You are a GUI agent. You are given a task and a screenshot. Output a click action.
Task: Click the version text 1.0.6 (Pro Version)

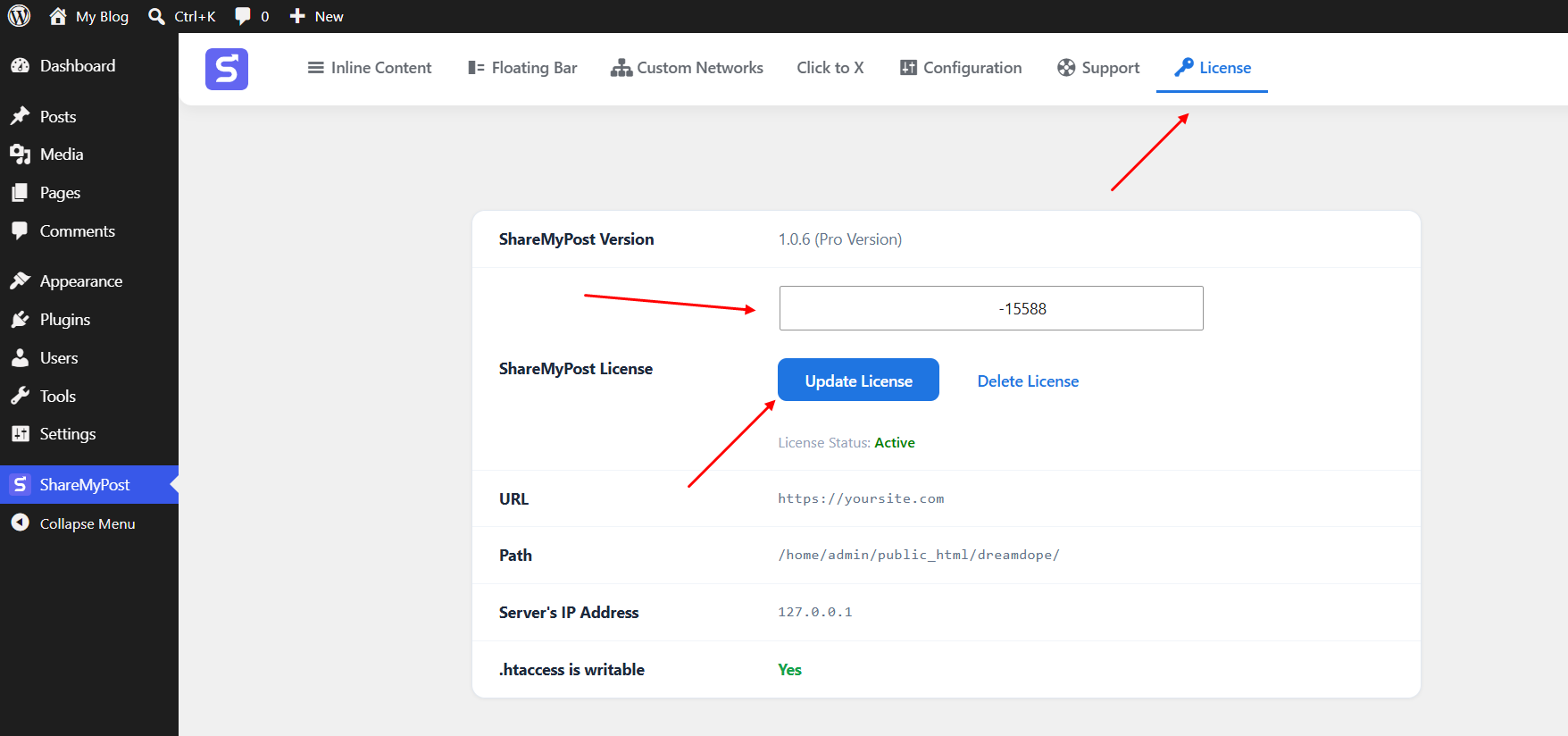[839, 239]
